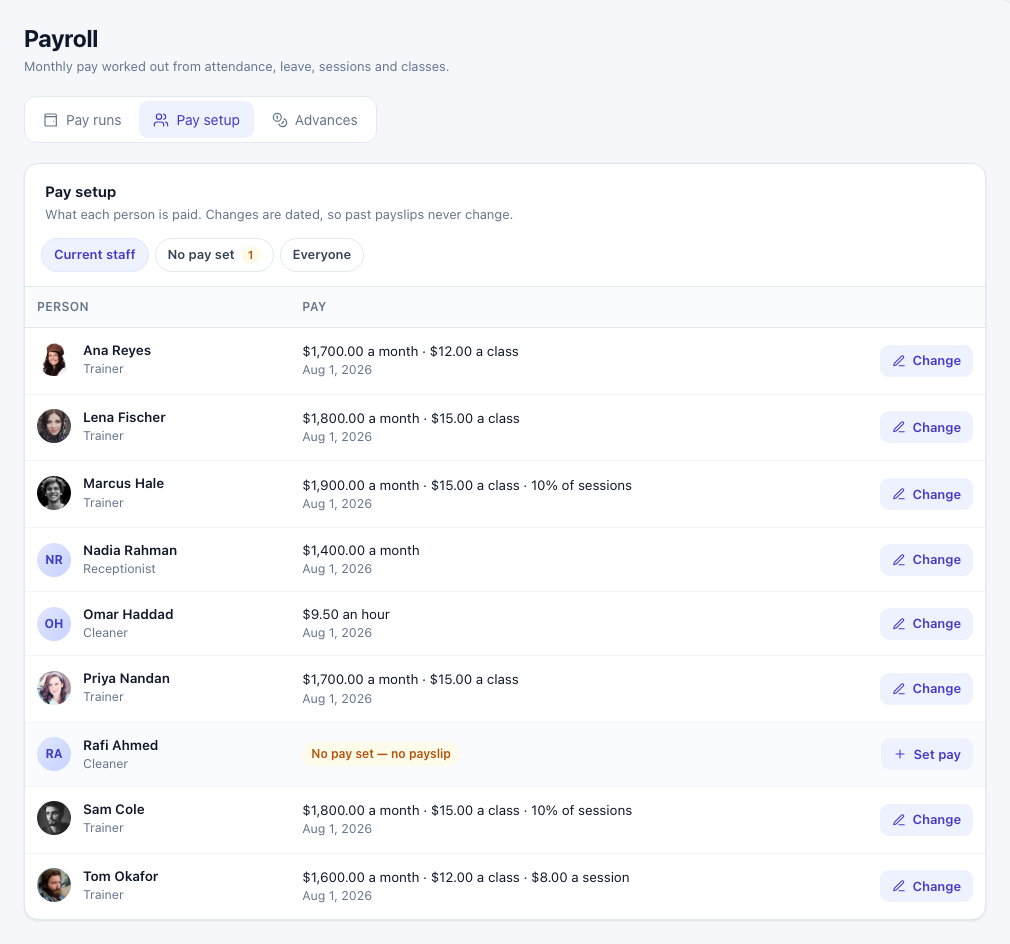
Task: Click the PAY column header
Action: [x=314, y=307]
